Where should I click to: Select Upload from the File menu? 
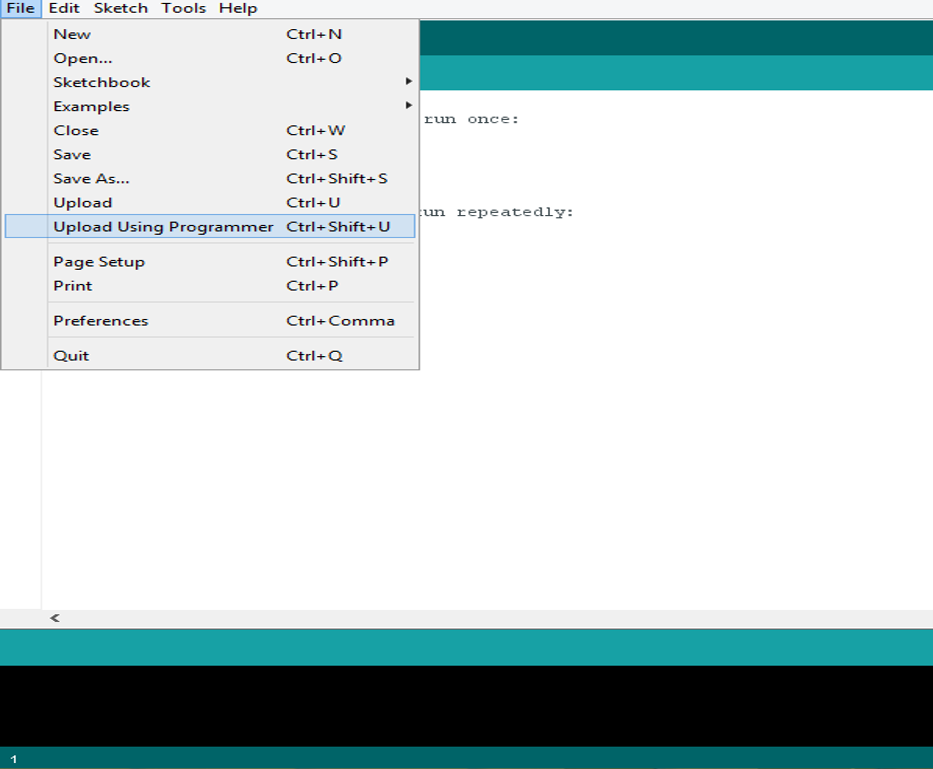[209, 202]
